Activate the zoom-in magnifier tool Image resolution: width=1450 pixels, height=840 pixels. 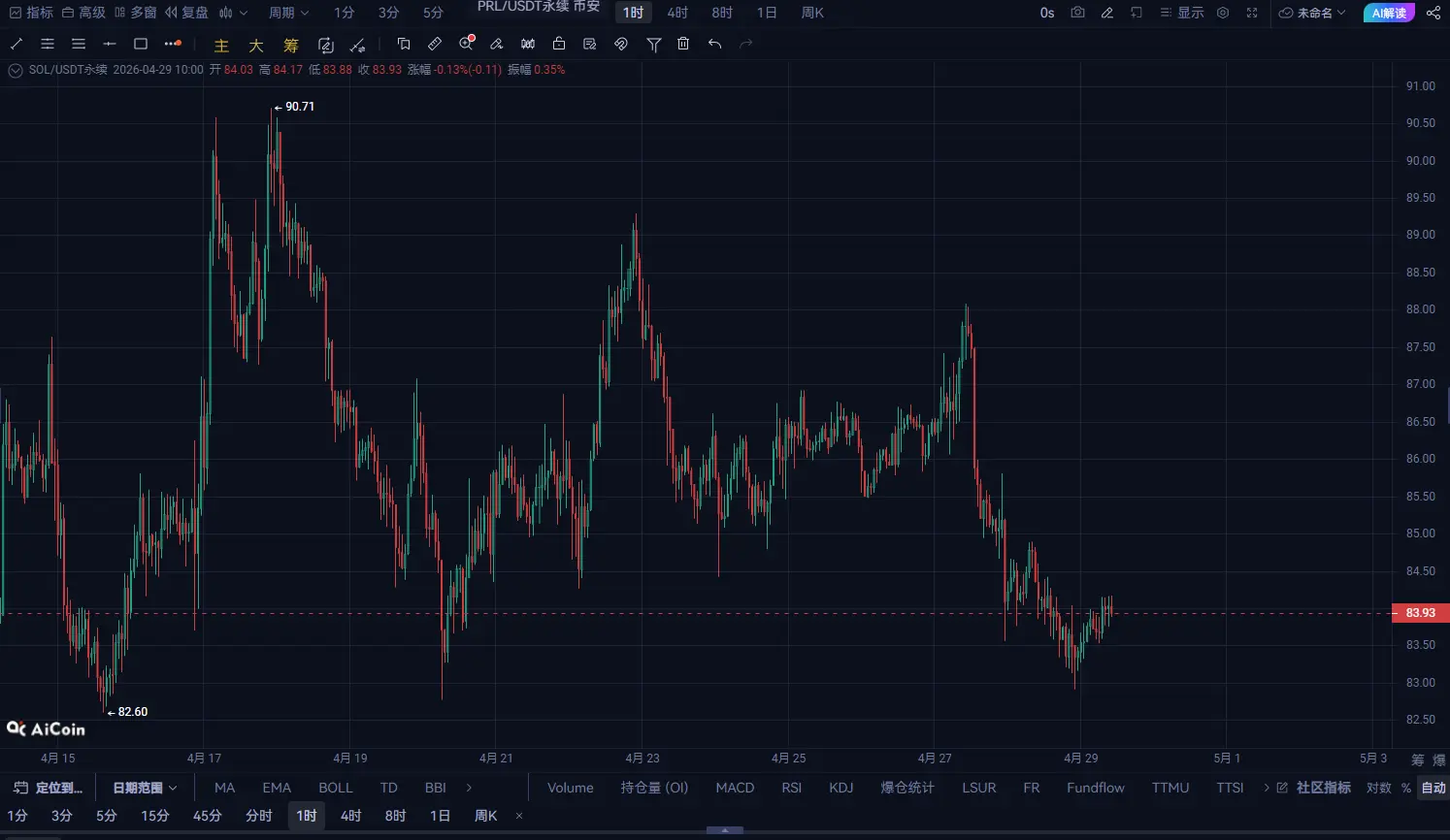[467, 44]
